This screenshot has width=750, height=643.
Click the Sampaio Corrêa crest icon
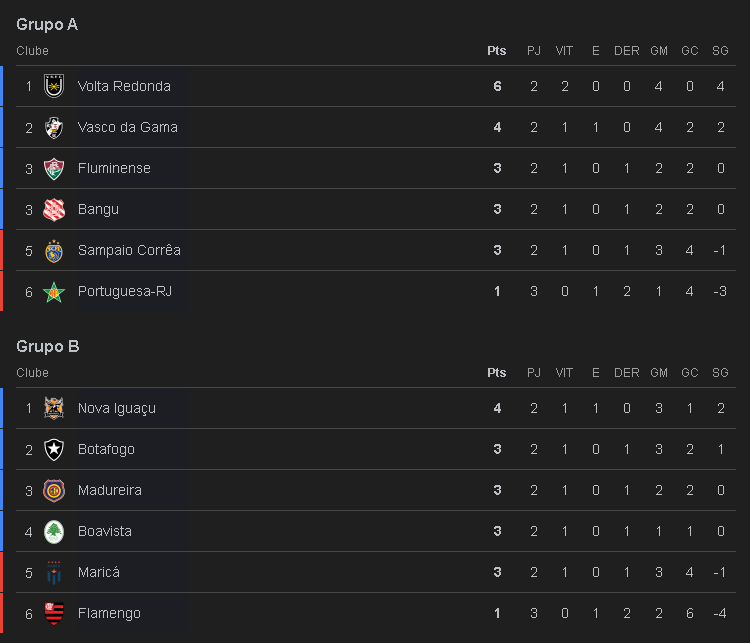coord(54,250)
